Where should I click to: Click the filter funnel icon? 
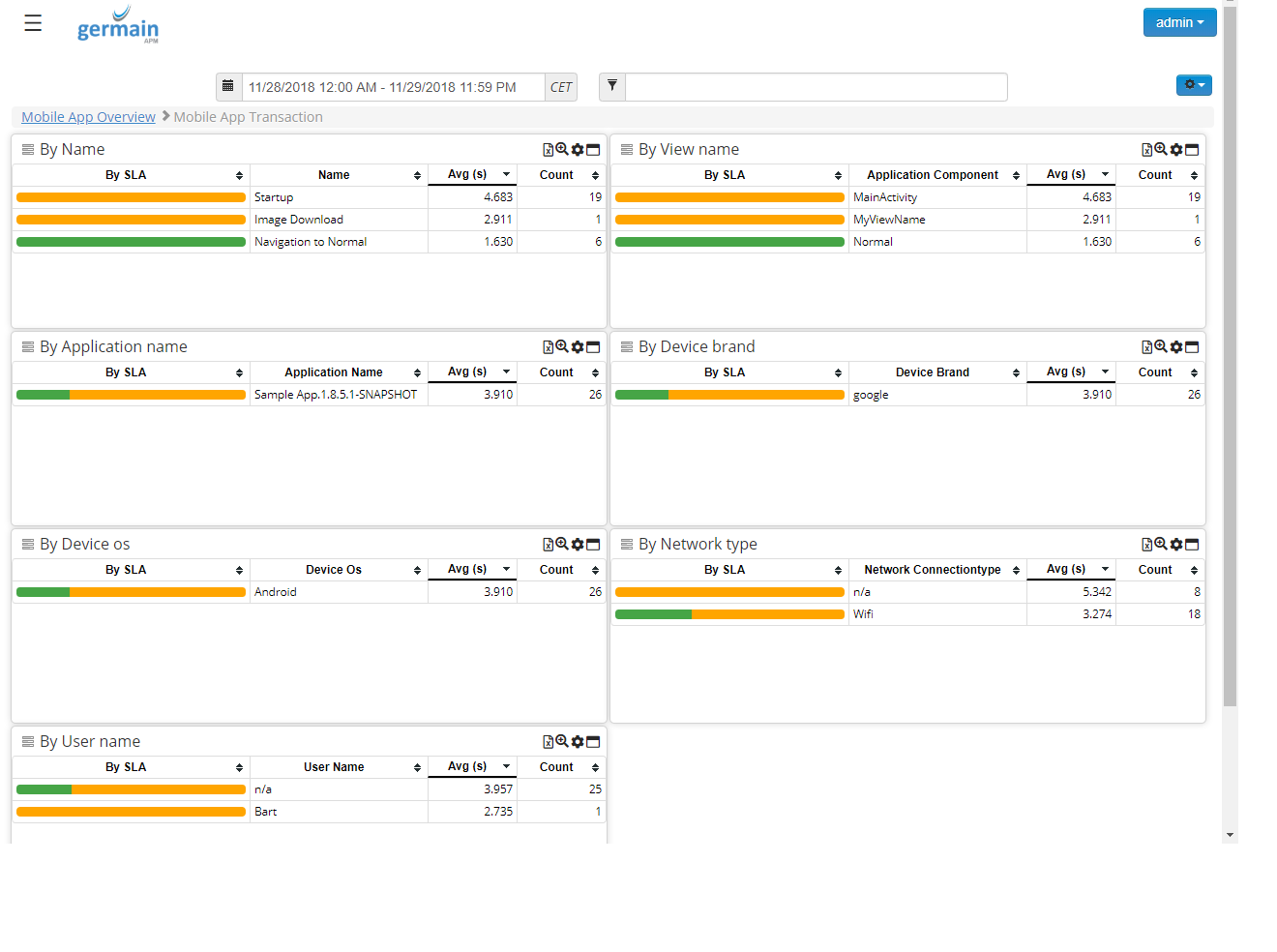tap(612, 87)
